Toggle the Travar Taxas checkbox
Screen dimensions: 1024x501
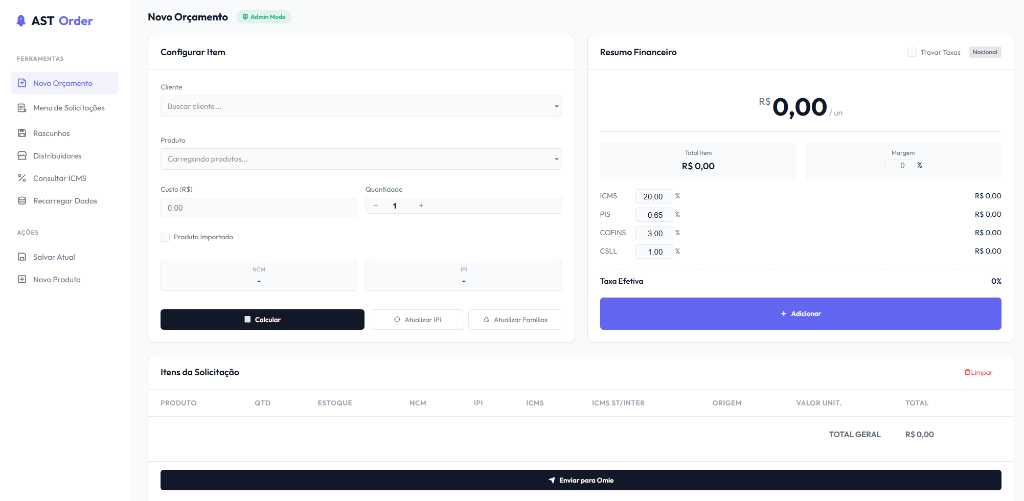[x=911, y=52]
